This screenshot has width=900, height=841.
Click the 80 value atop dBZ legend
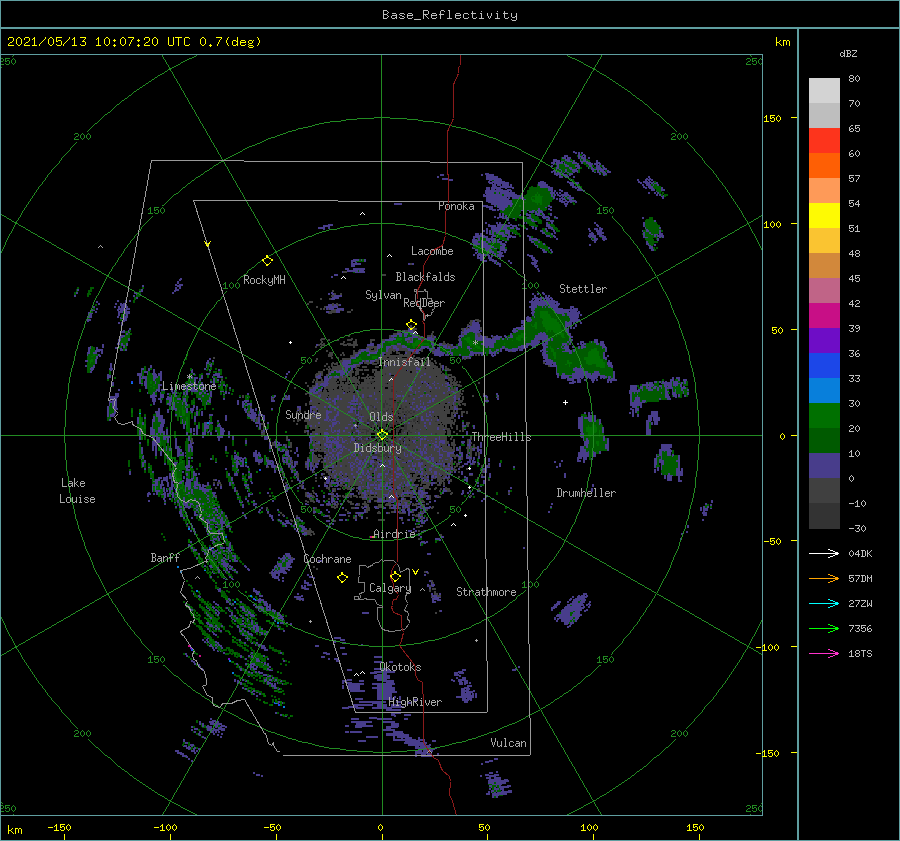[x=854, y=79]
